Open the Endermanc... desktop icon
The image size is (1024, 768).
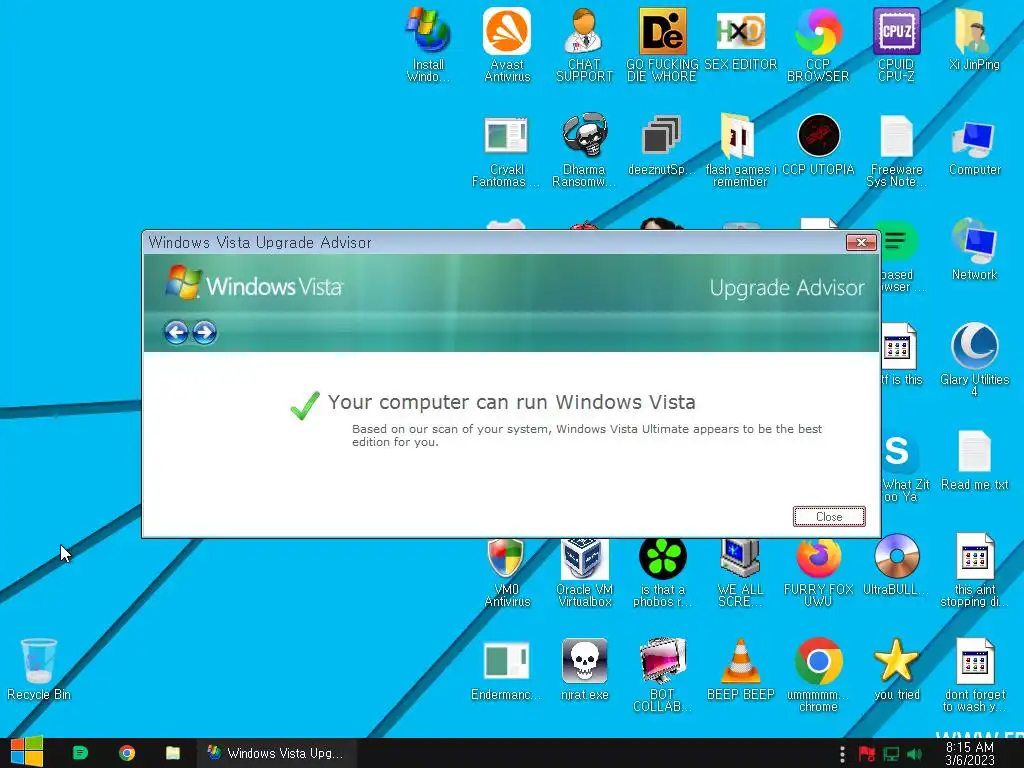(506, 669)
